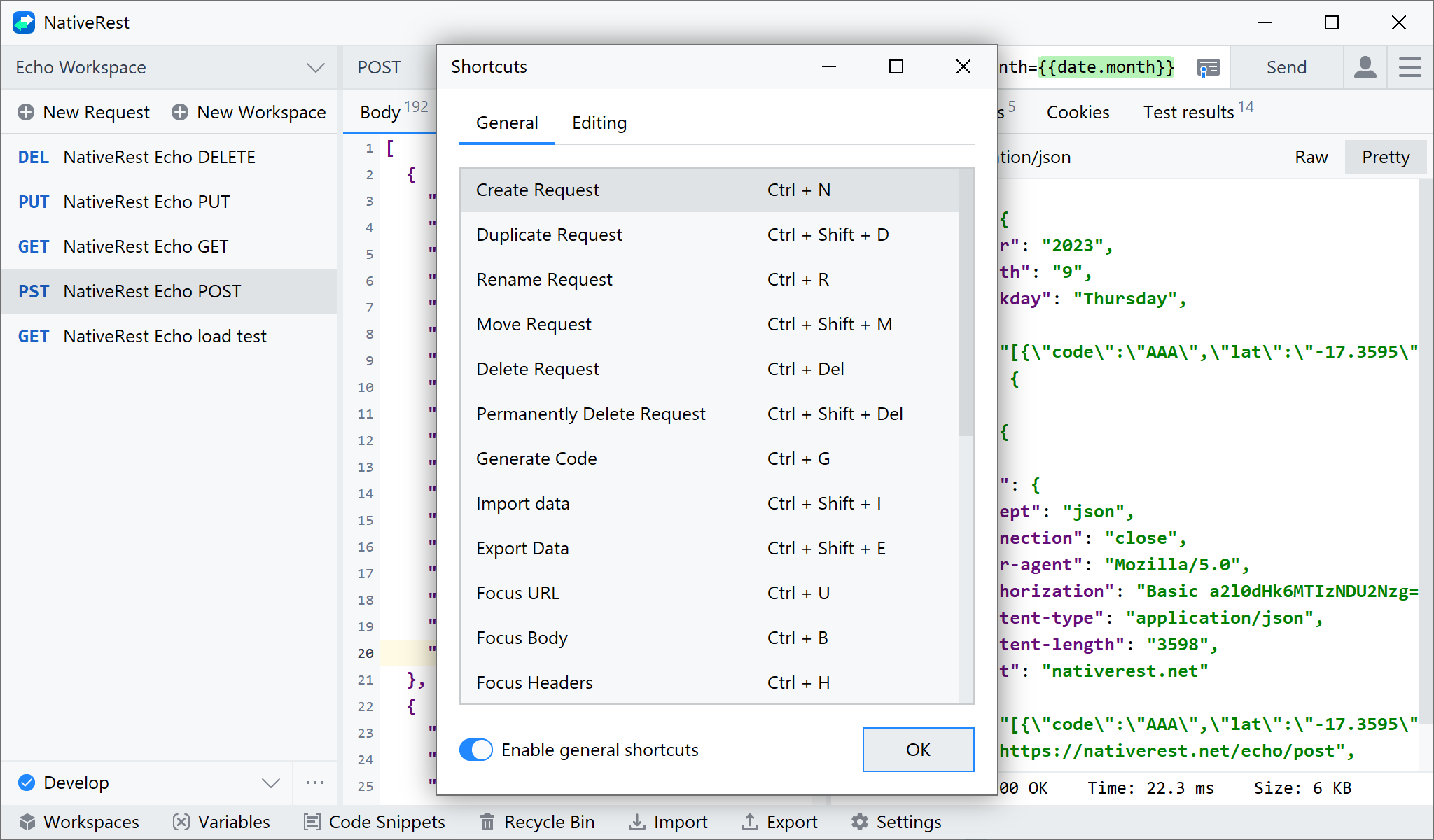The width and height of the screenshot is (1434, 840).
Task: Minimize the Shortcuts dialog window
Action: (x=829, y=66)
